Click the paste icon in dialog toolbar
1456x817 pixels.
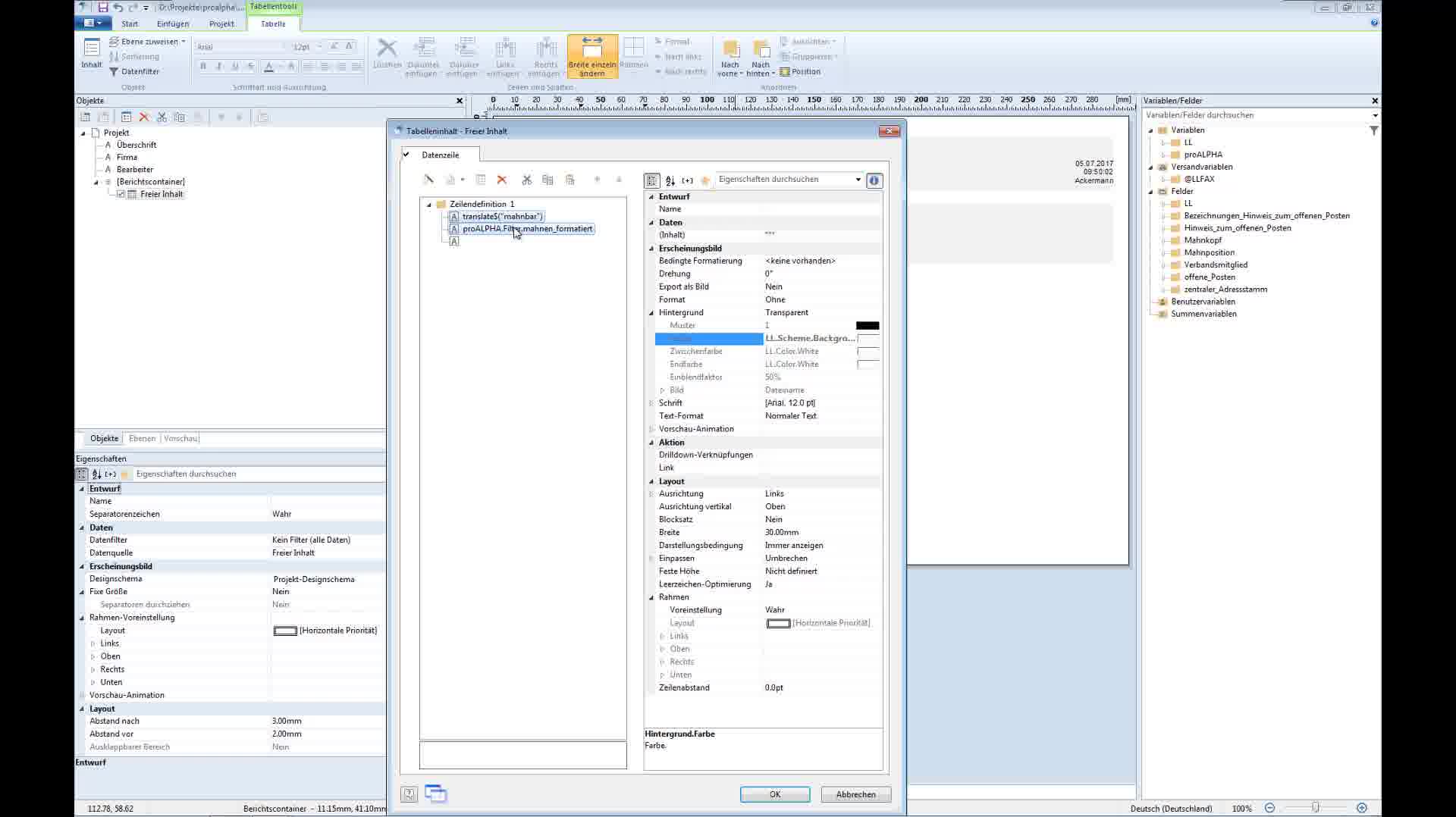pyautogui.click(x=570, y=180)
